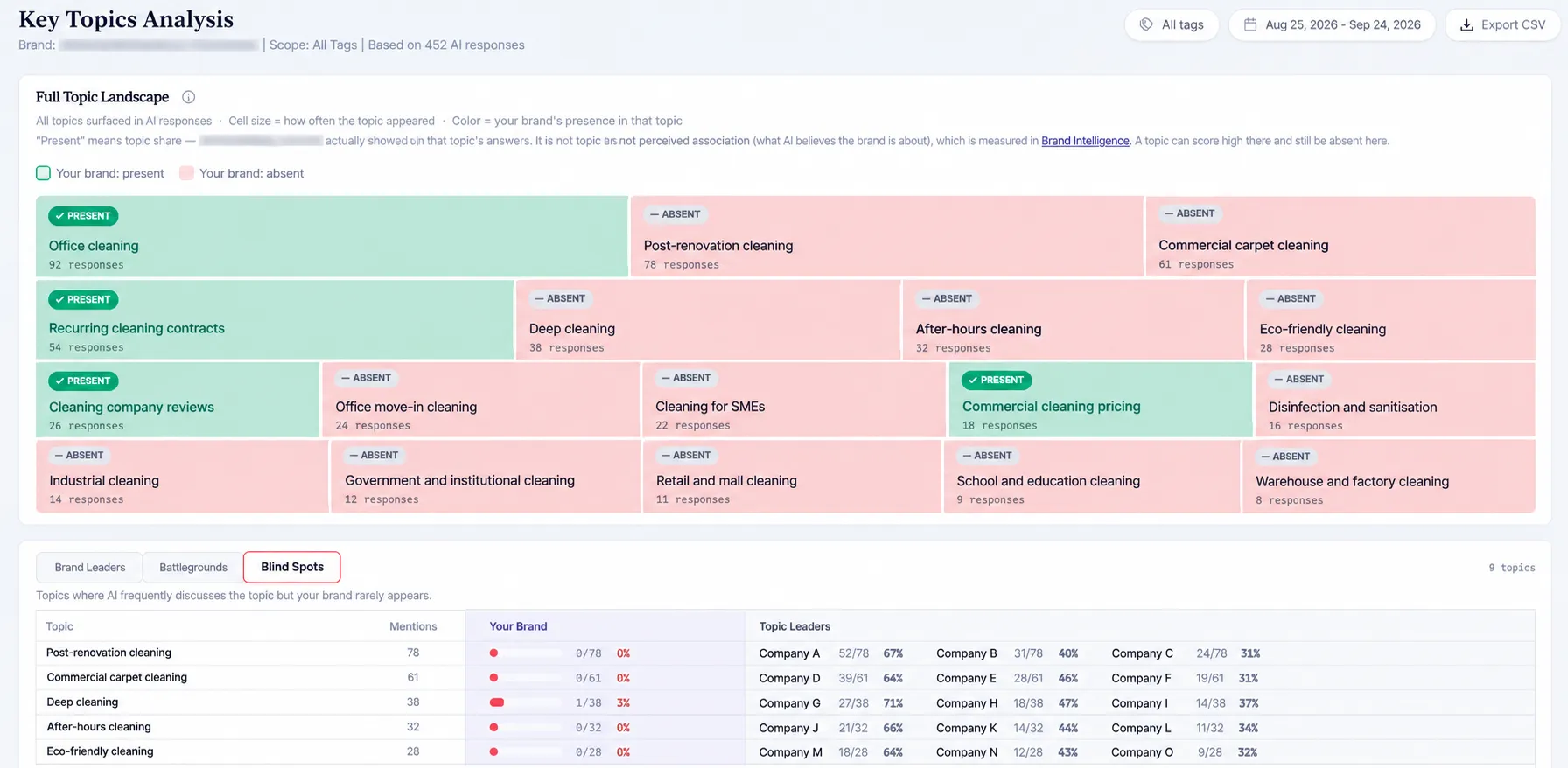Click Company A in the topic leaders
The height and width of the screenshot is (768, 1568).
(x=789, y=653)
